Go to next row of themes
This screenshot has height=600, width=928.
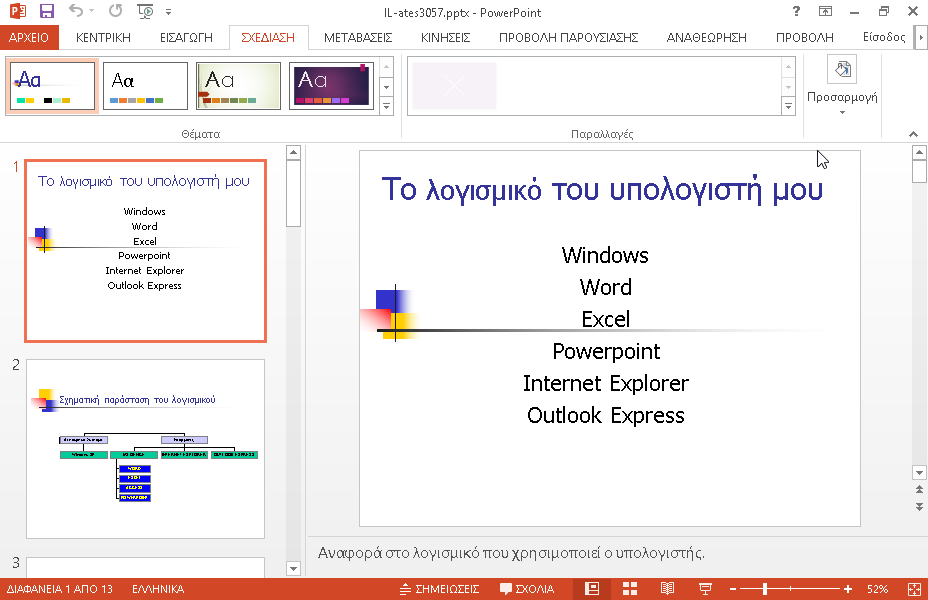[x=386, y=87]
